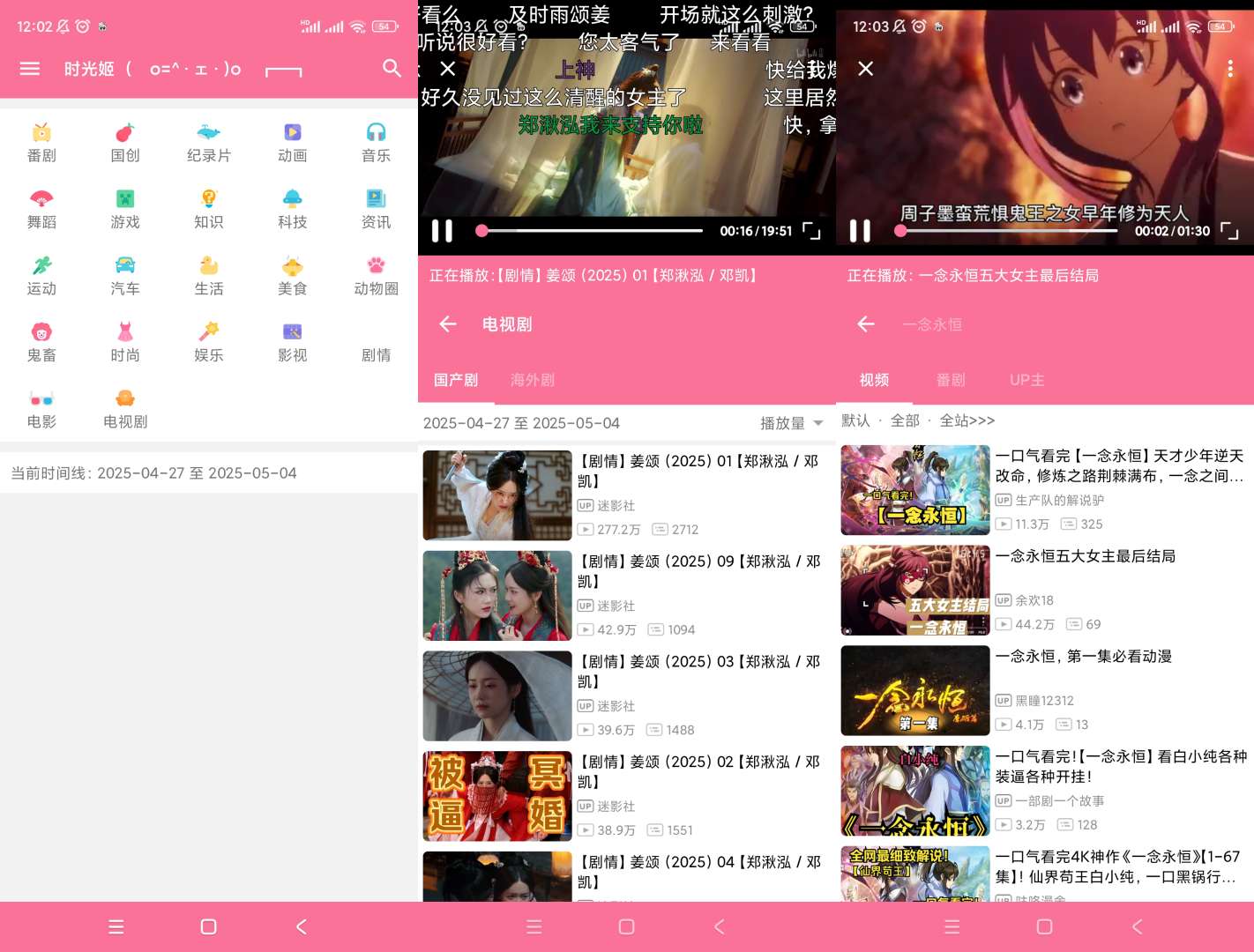Tap the Android back button on left screen
The height and width of the screenshot is (952, 1254).
(x=301, y=926)
